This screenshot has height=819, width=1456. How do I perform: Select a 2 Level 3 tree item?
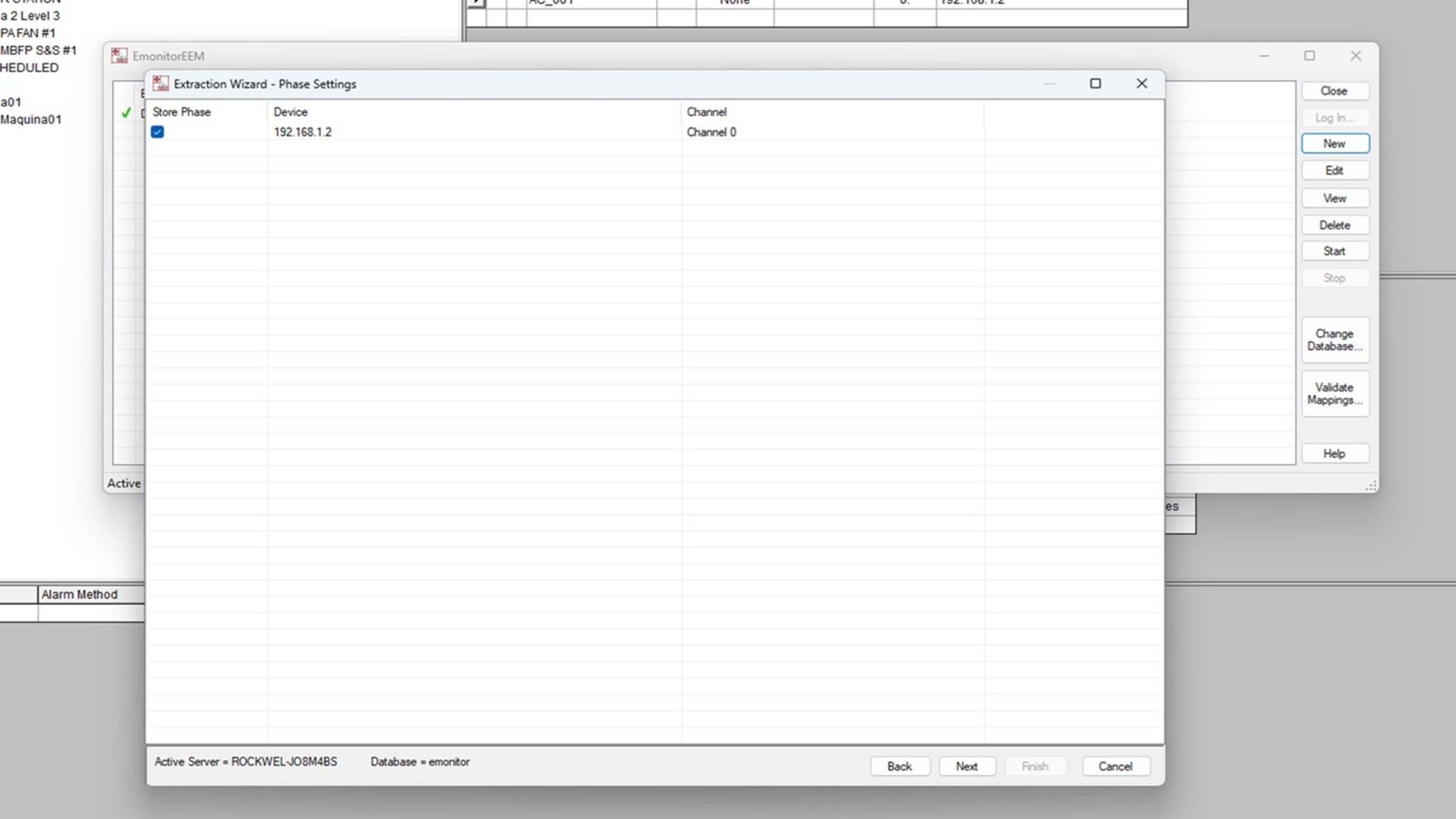[30, 16]
